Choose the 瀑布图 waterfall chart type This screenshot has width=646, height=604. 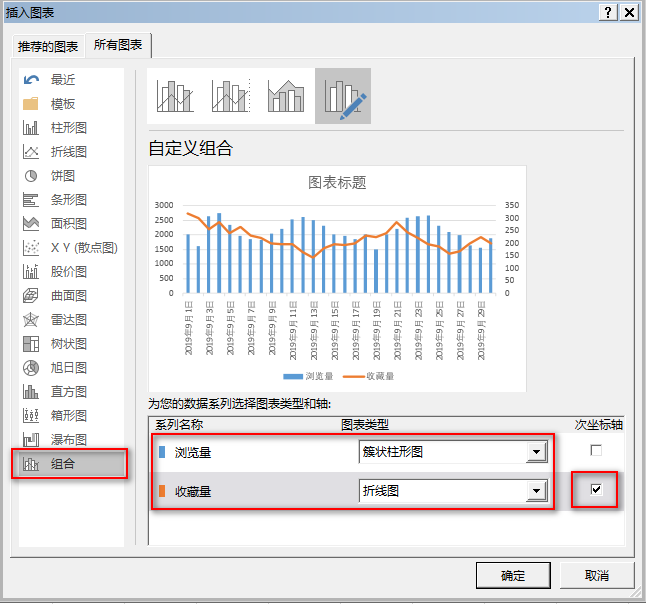tap(68, 440)
